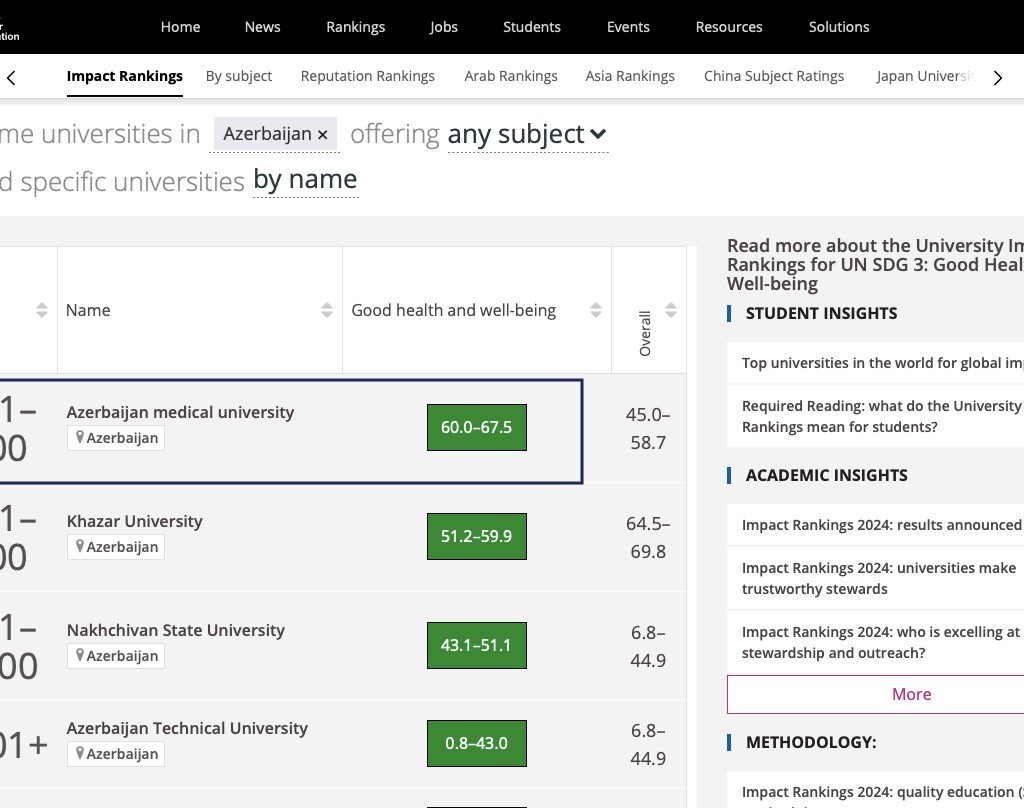Click Azerbaijan location tag under Khazar University
Screen dimensions: 1024x808
point(116,547)
